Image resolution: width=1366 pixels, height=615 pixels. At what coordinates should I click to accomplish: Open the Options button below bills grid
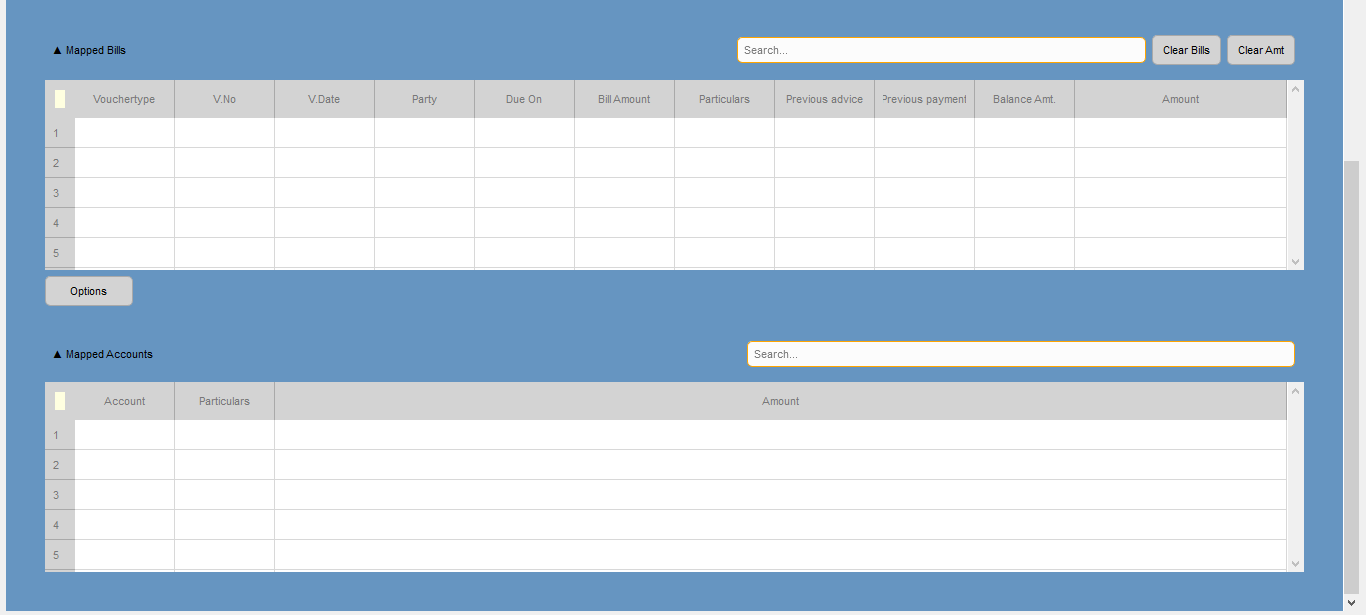point(88,291)
